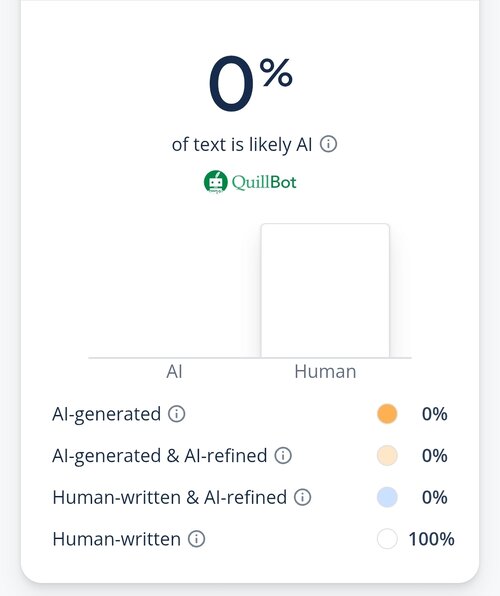Click the large 0% score heading
This screenshot has height=596, width=500.
(251, 84)
